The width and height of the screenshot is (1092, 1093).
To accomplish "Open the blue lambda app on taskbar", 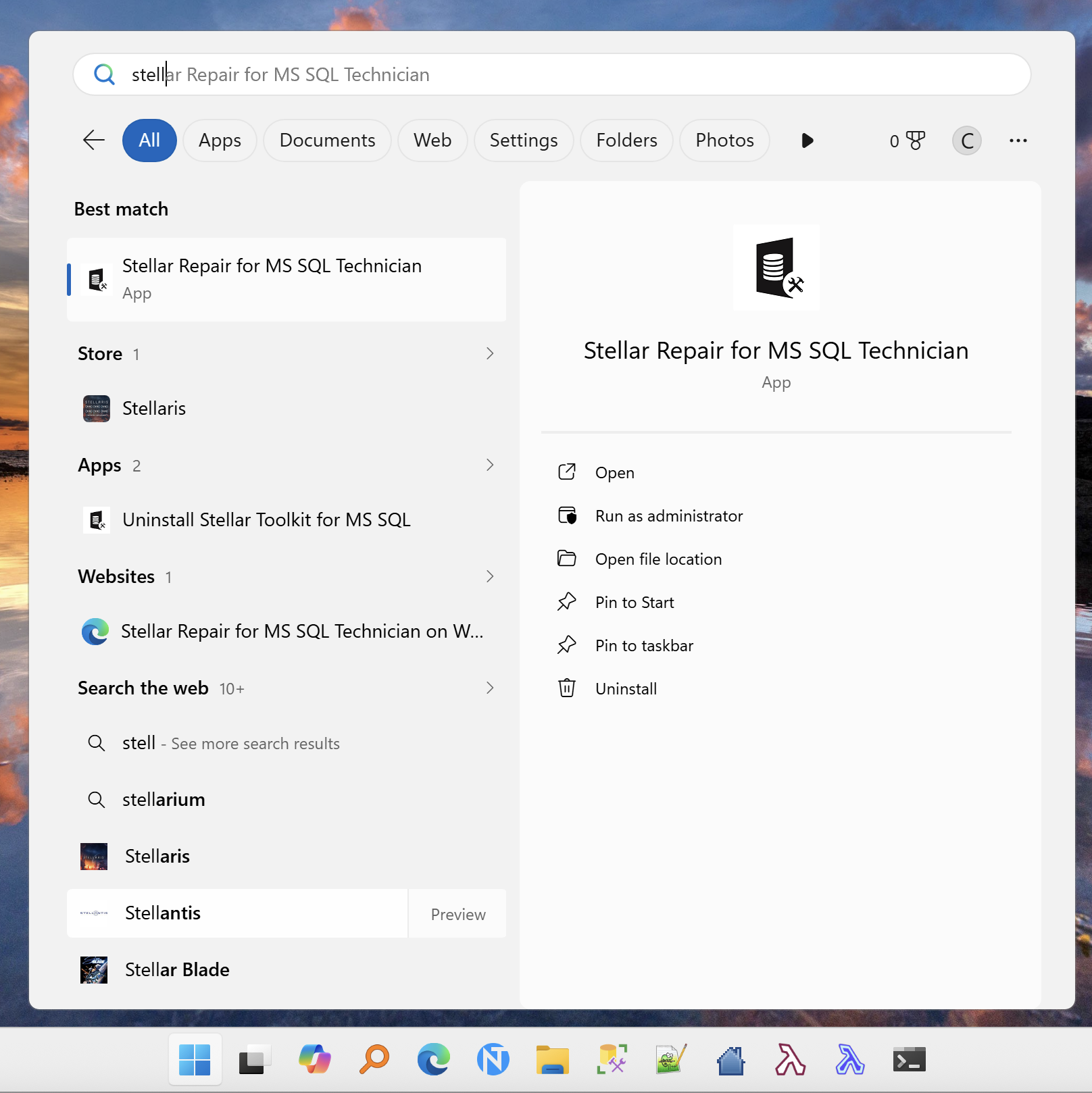I will 849,1059.
